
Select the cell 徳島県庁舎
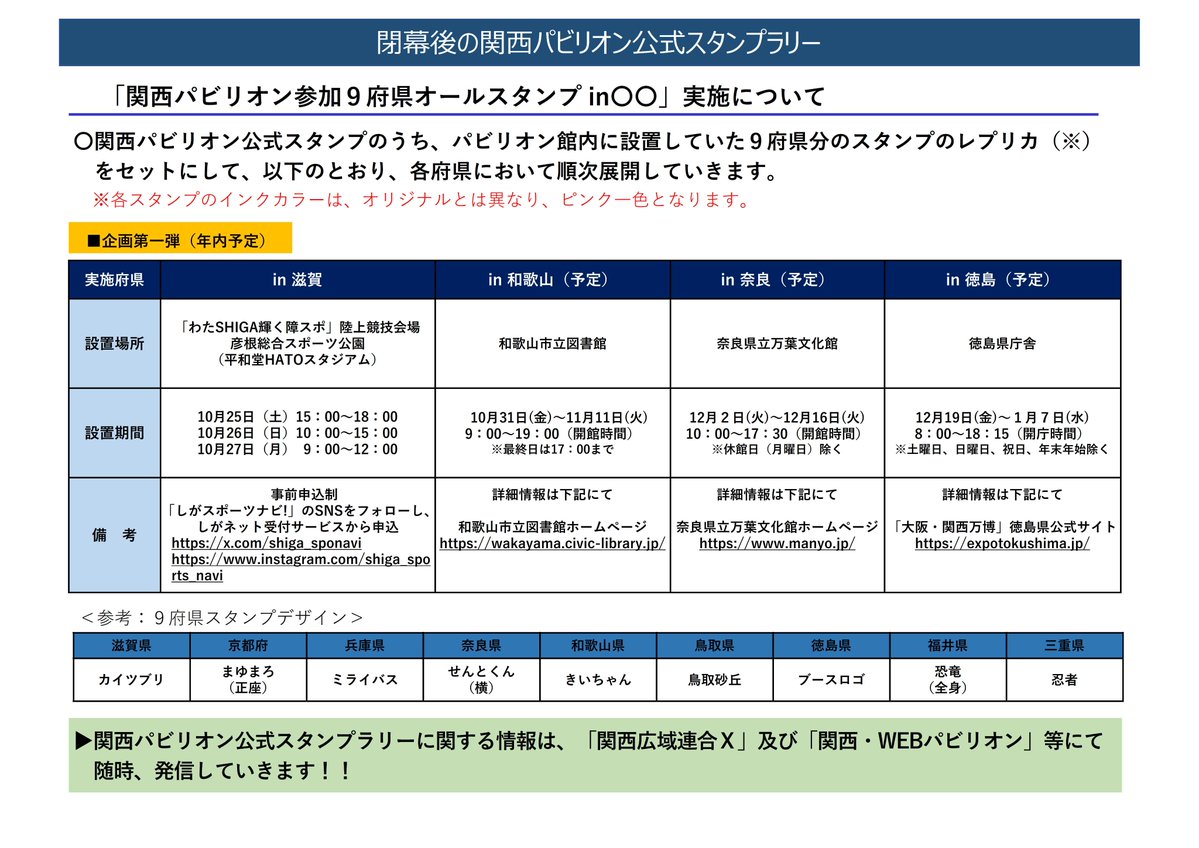[x=1002, y=343]
